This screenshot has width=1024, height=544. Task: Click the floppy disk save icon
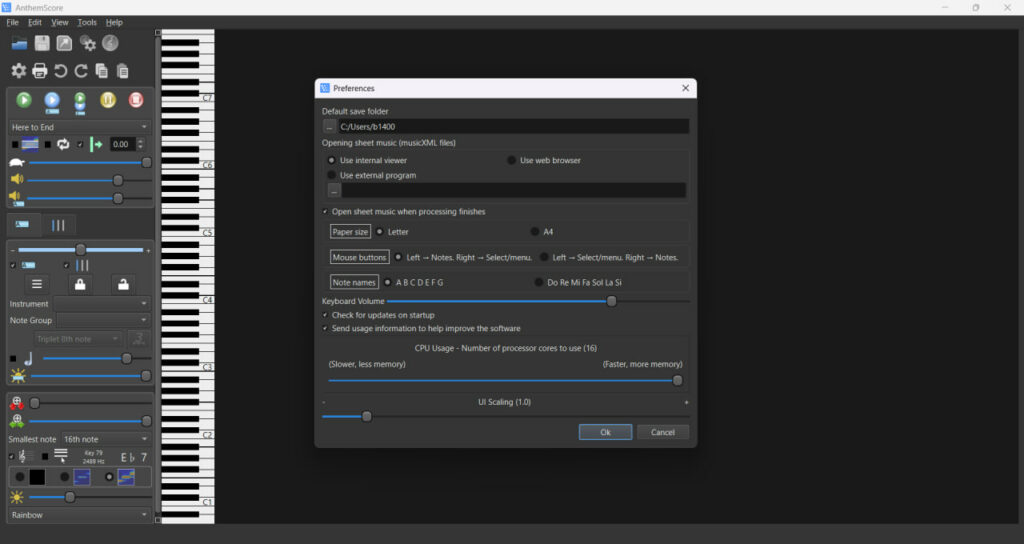pyautogui.click(x=42, y=44)
